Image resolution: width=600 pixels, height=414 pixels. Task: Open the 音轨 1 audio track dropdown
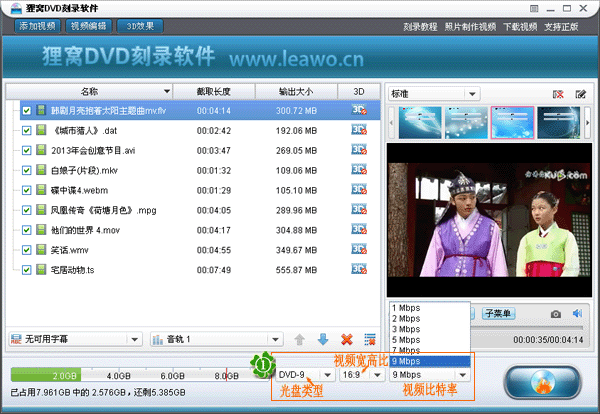[x=217, y=339]
